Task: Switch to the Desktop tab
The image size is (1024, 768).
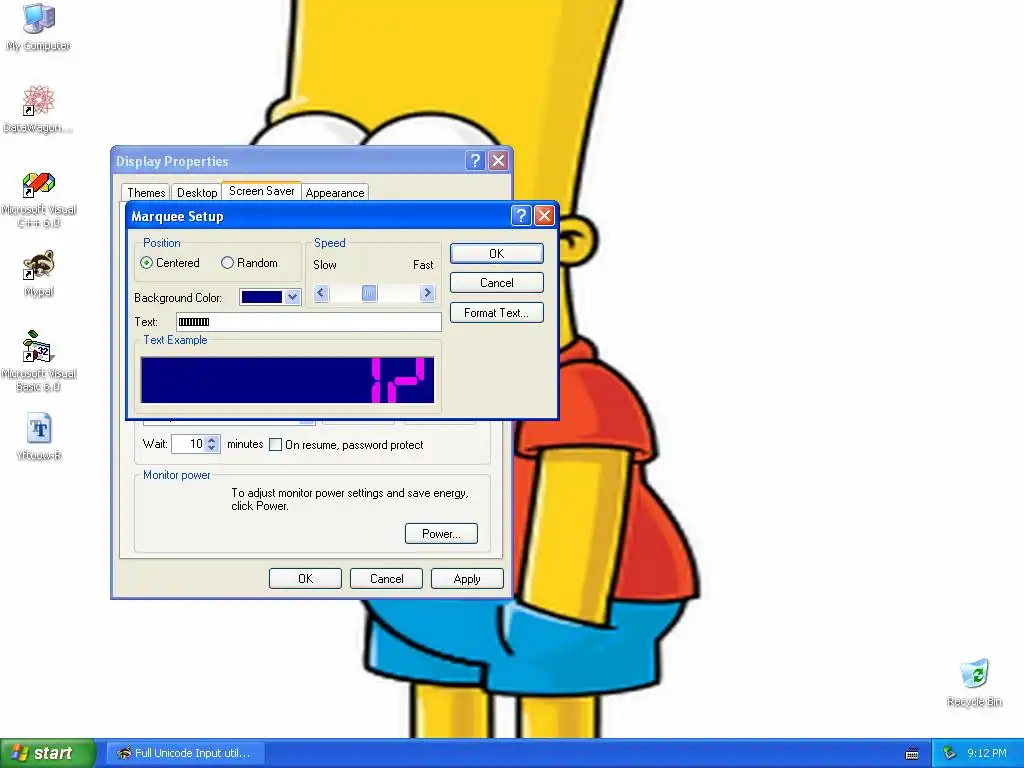Action: point(197,193)
